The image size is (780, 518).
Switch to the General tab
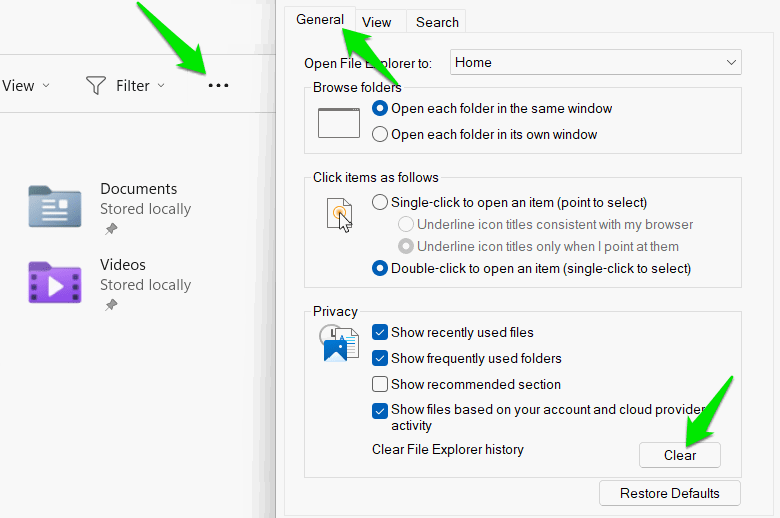(320, 19)
